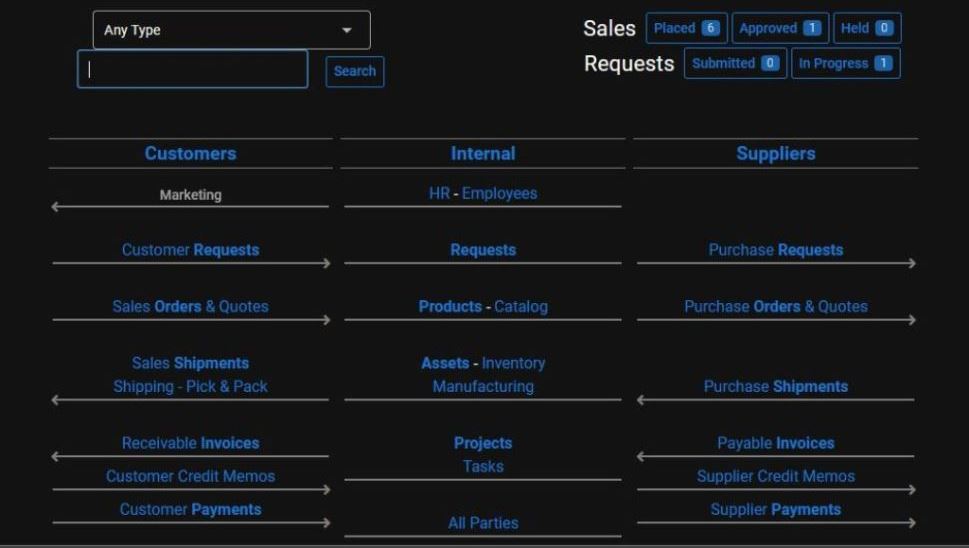The height and width of the screenshot is (548, 969).
Task: Open Supplier Credit Memos link
Action: click(776, 476)
